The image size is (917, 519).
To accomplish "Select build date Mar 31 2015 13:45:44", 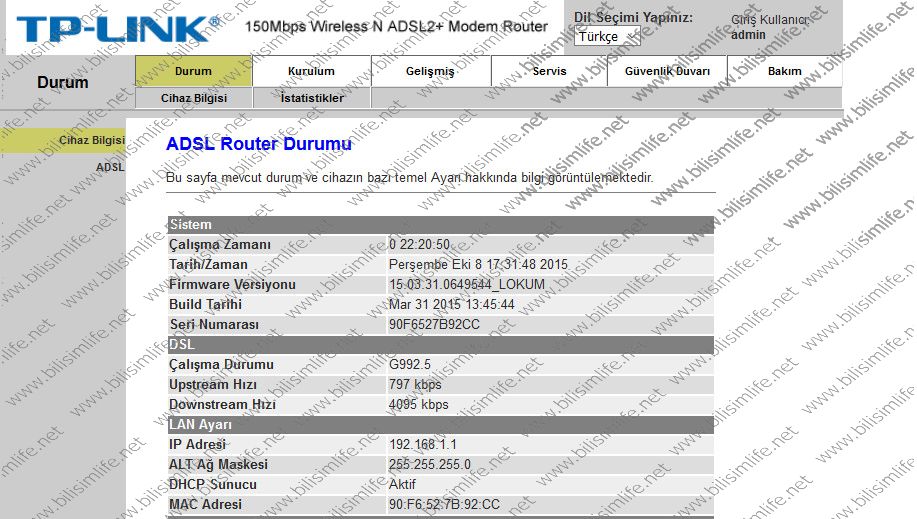I will pyautogui.click(x=451, y=304).
